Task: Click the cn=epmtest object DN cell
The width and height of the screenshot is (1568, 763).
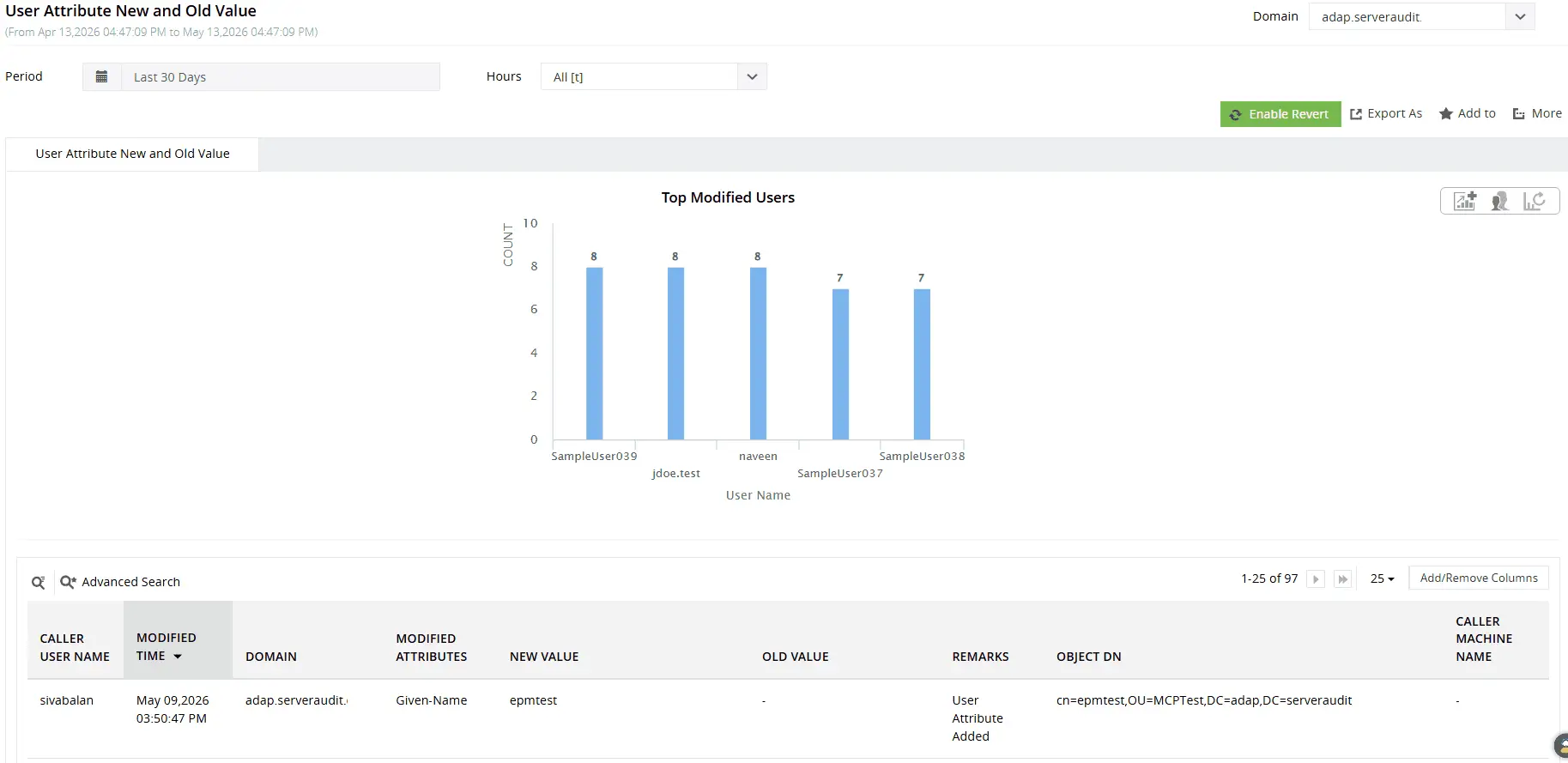Action: [x=1204, y=700]
